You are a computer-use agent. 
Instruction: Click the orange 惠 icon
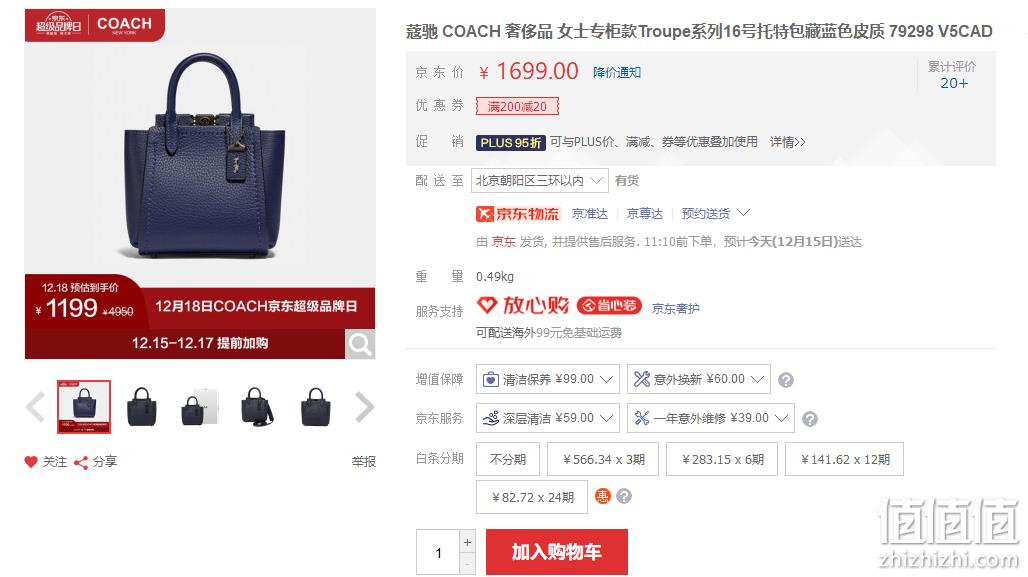(602, 496)
